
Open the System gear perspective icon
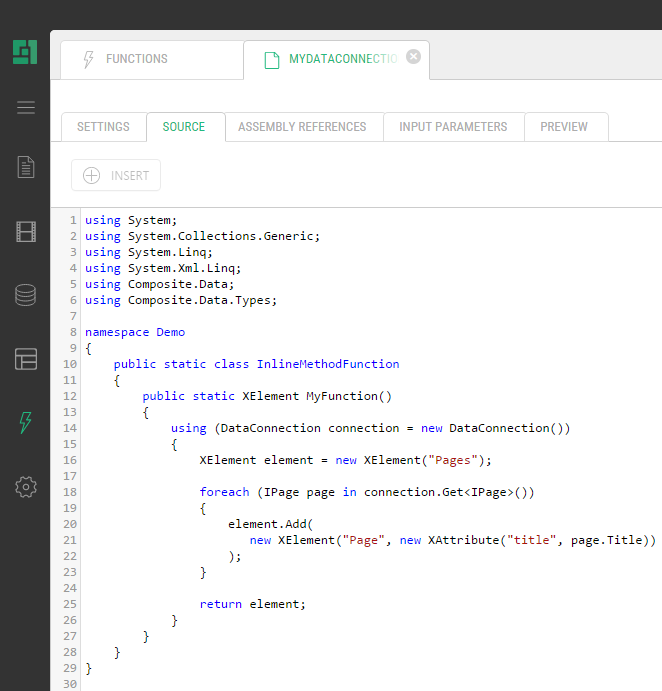pos(26,487)
